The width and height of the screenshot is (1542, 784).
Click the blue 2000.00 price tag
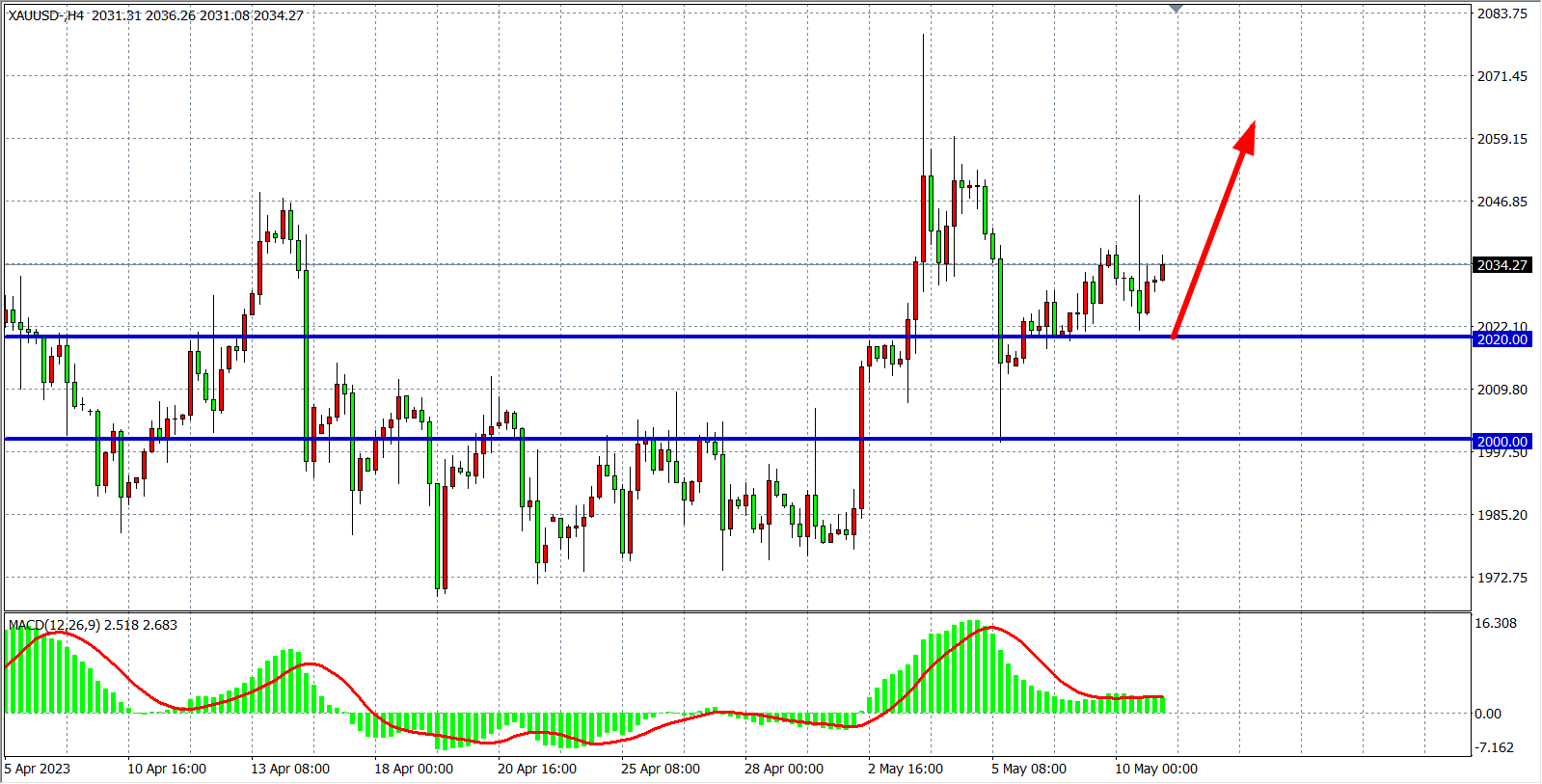1501,442
